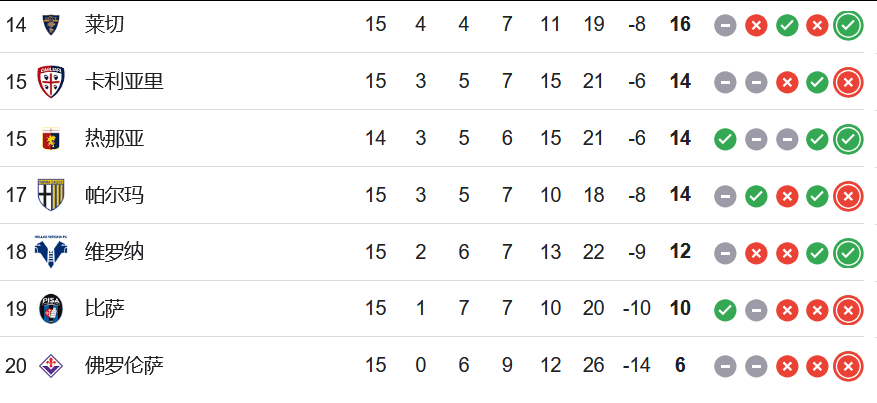This screenshot has width=877, height=403.
Task: Click the Fiorentina purple logo
Action: 51,366
